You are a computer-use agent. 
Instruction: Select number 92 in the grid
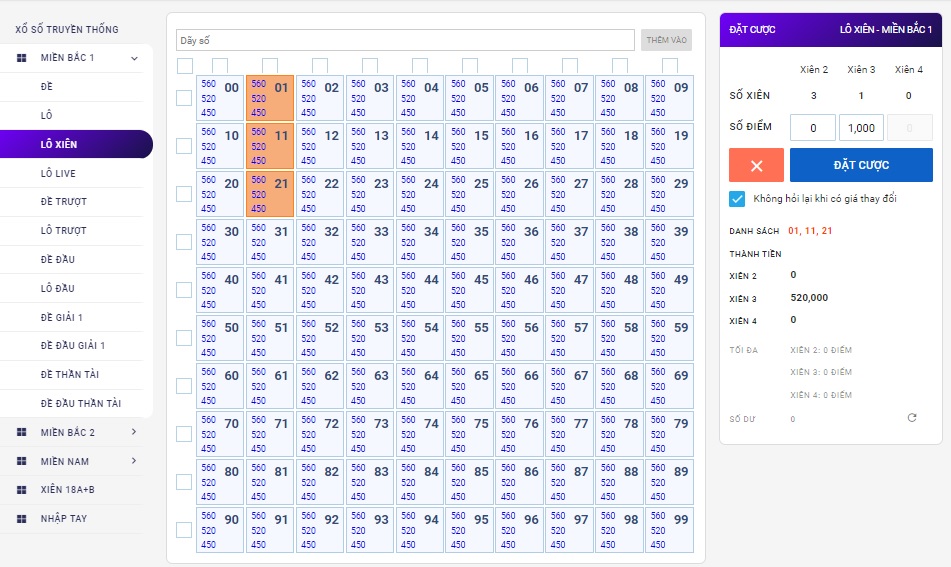[320, 530]
